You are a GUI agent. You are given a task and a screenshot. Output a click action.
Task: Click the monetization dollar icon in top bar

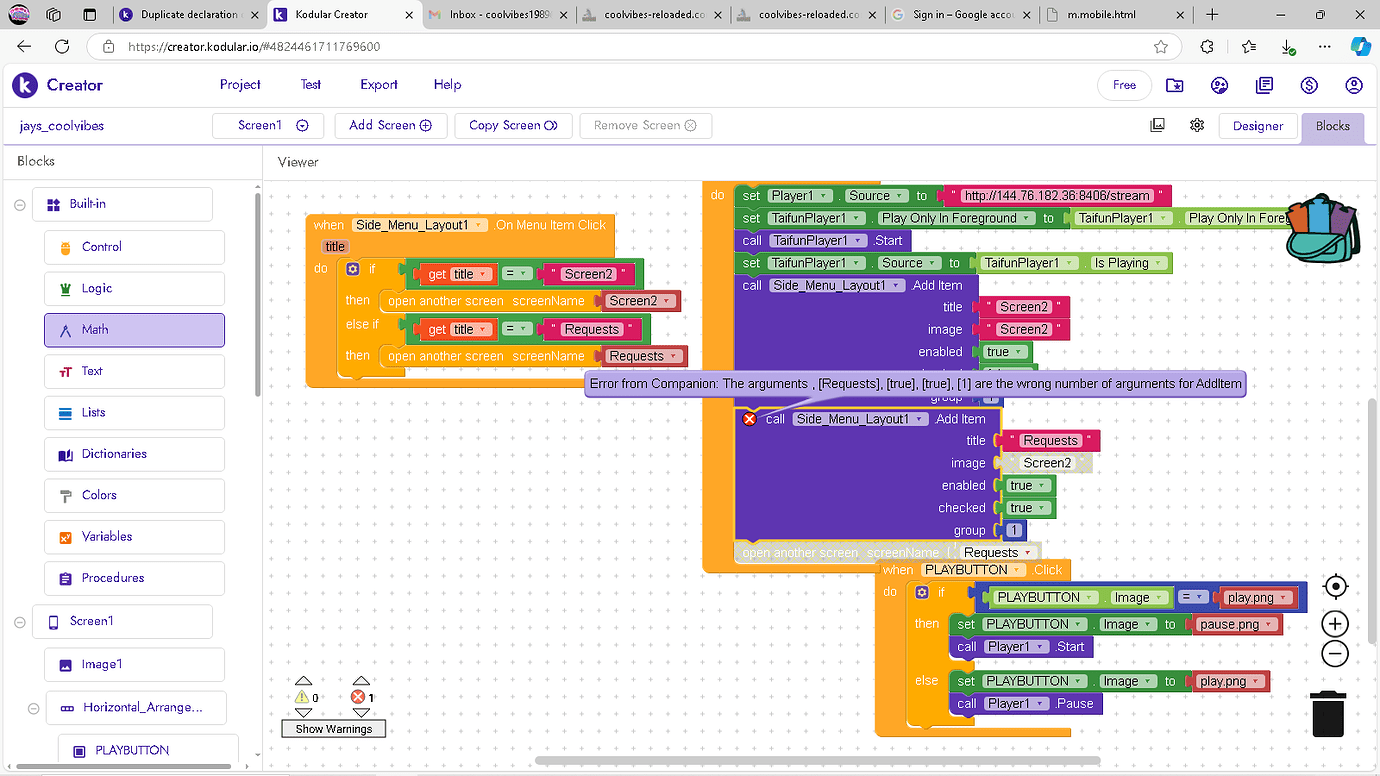[x=1309, y=85]
